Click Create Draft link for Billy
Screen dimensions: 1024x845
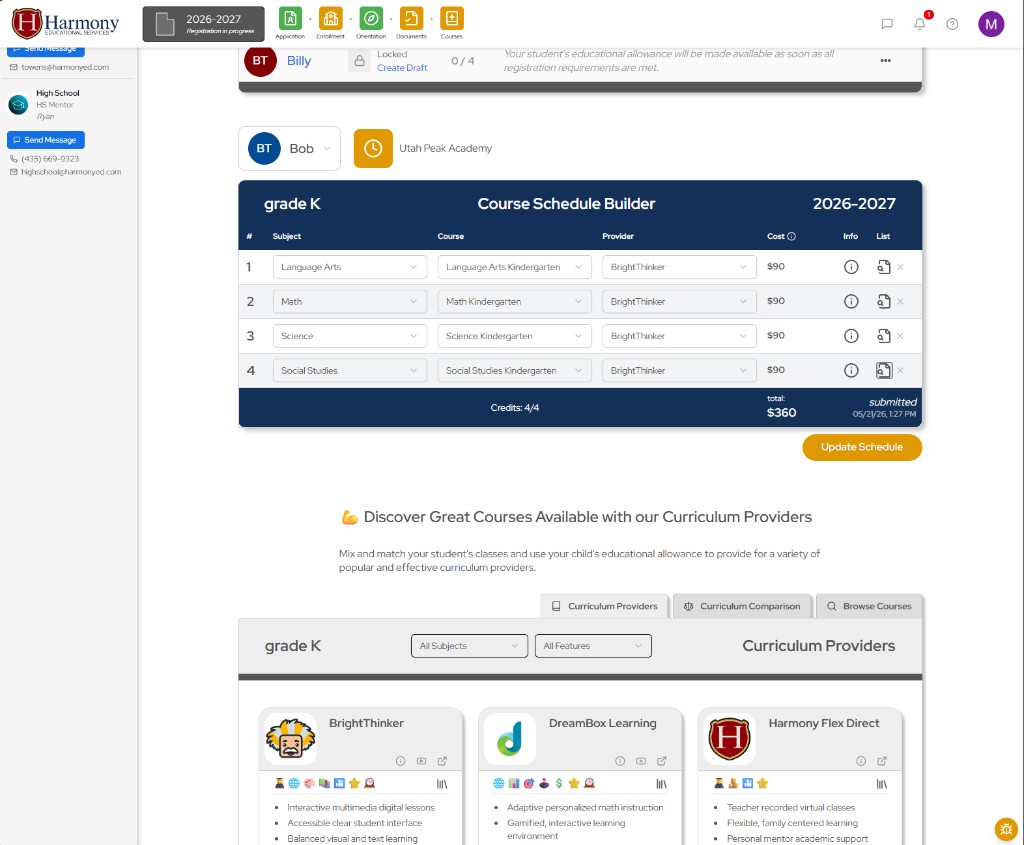coord(402,68)
